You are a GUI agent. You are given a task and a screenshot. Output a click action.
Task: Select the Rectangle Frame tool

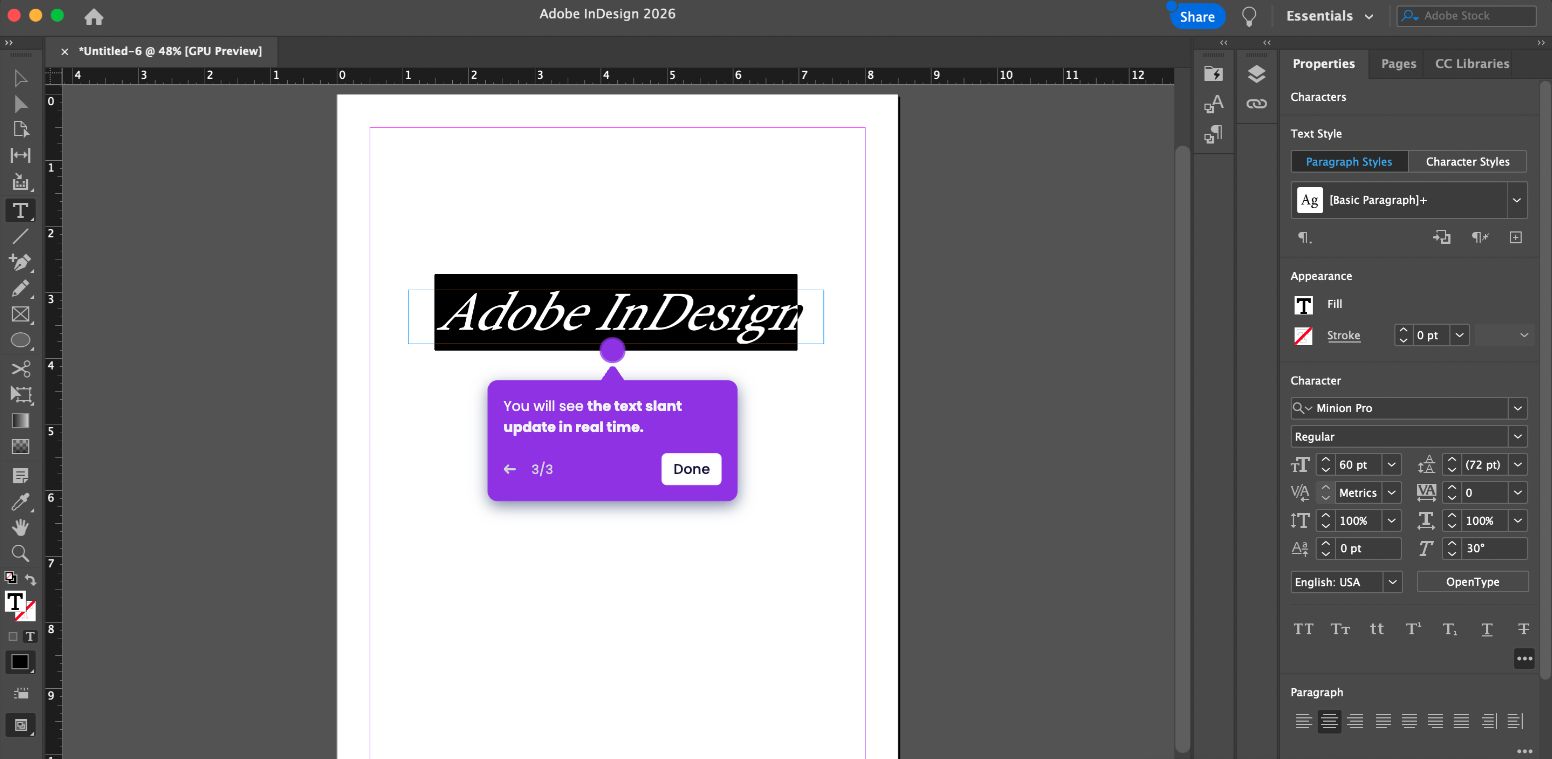[20, 314]
